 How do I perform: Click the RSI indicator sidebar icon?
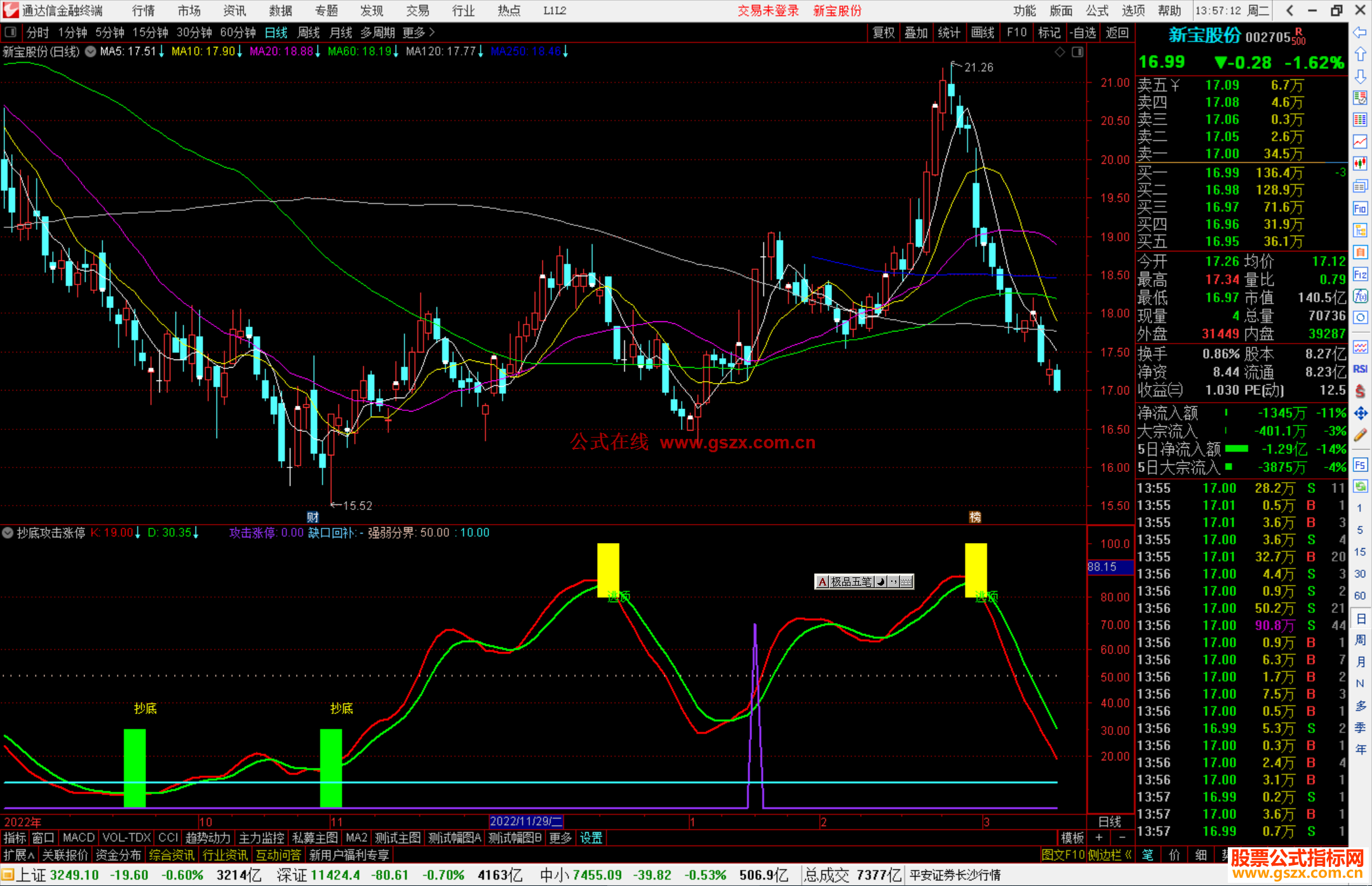[1360, 369]
